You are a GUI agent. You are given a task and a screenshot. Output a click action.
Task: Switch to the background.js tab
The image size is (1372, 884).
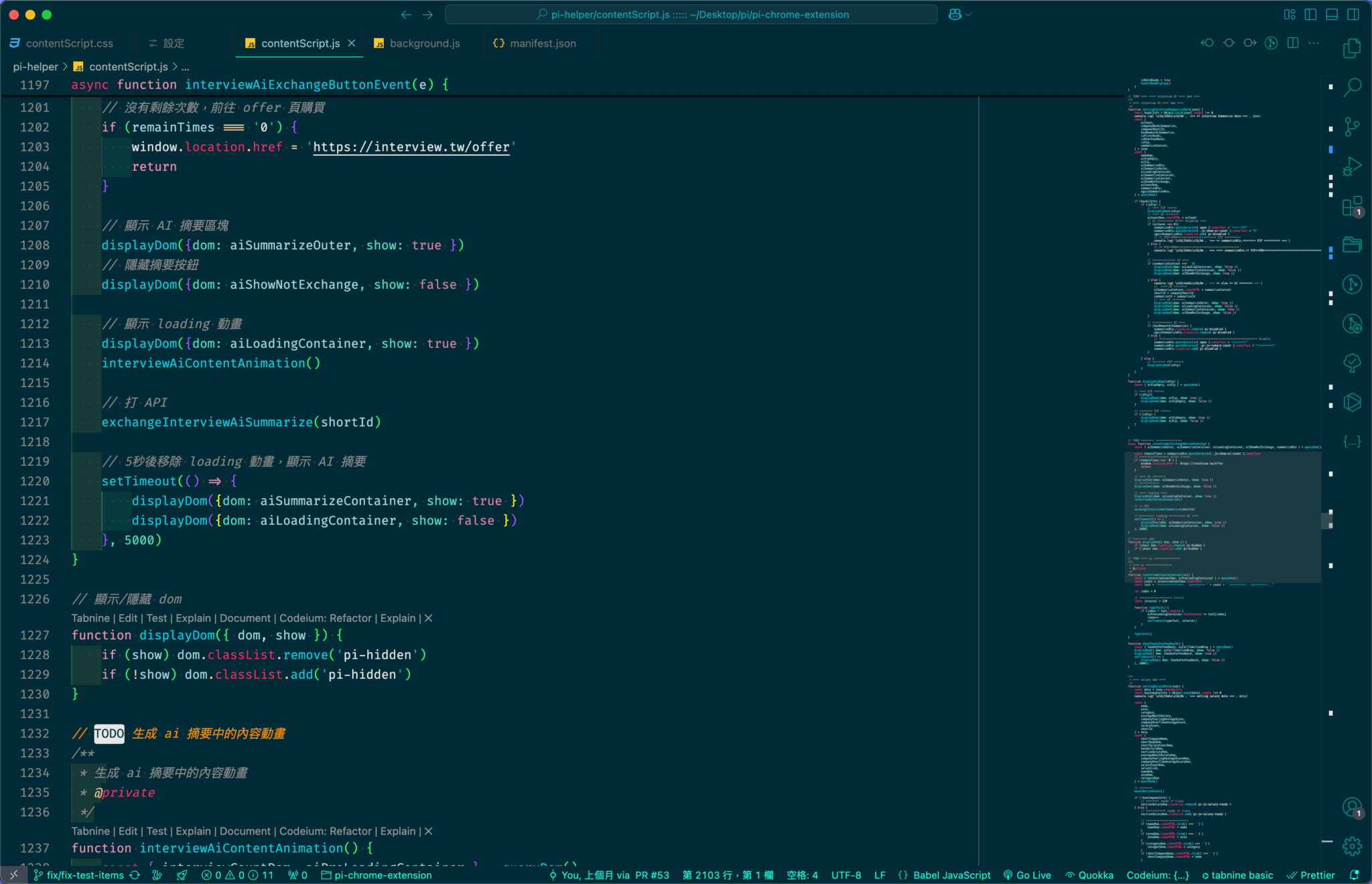click(x=425, y=43)
